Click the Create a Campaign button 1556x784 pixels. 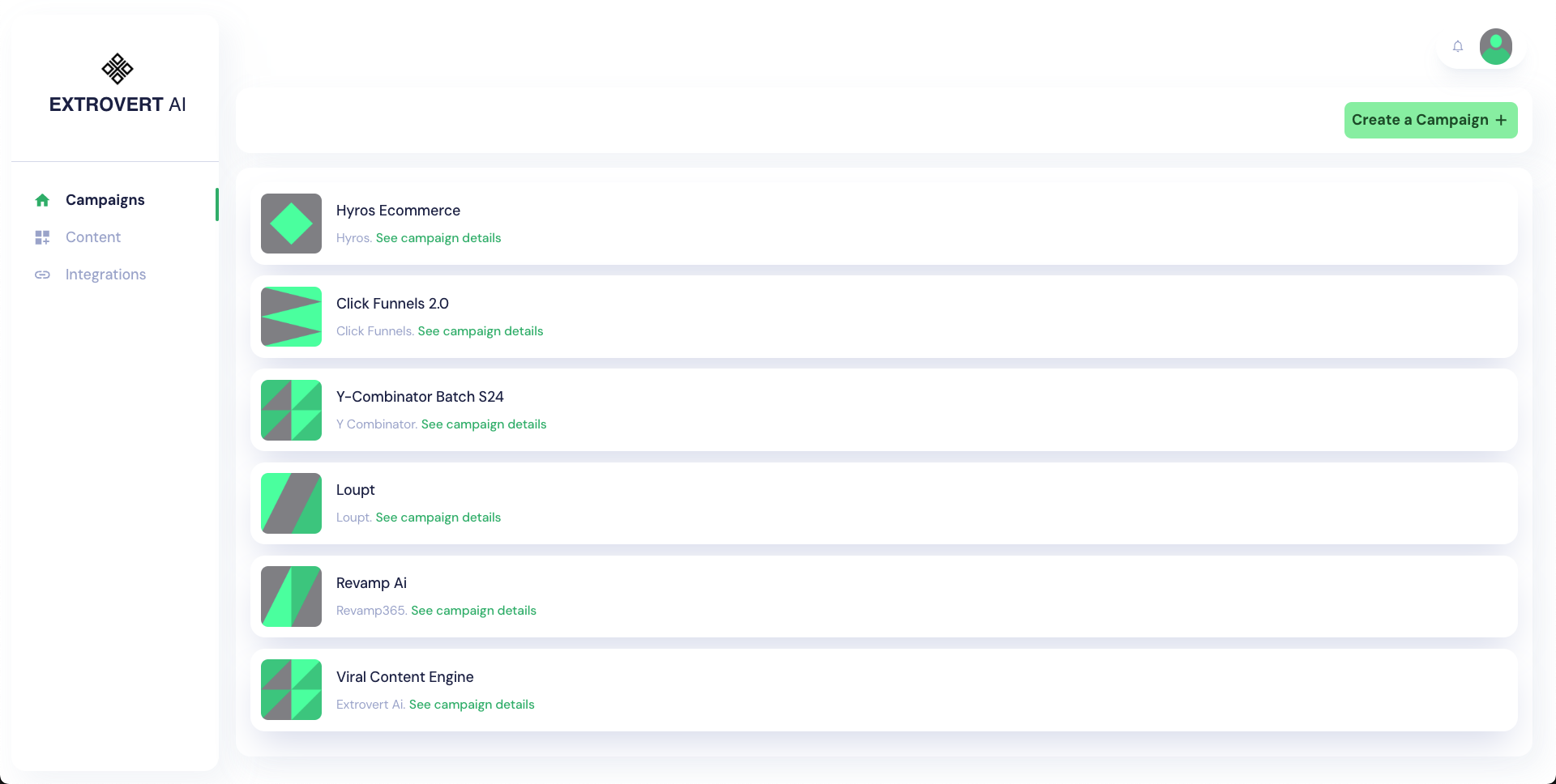[x=1430, y=120]
